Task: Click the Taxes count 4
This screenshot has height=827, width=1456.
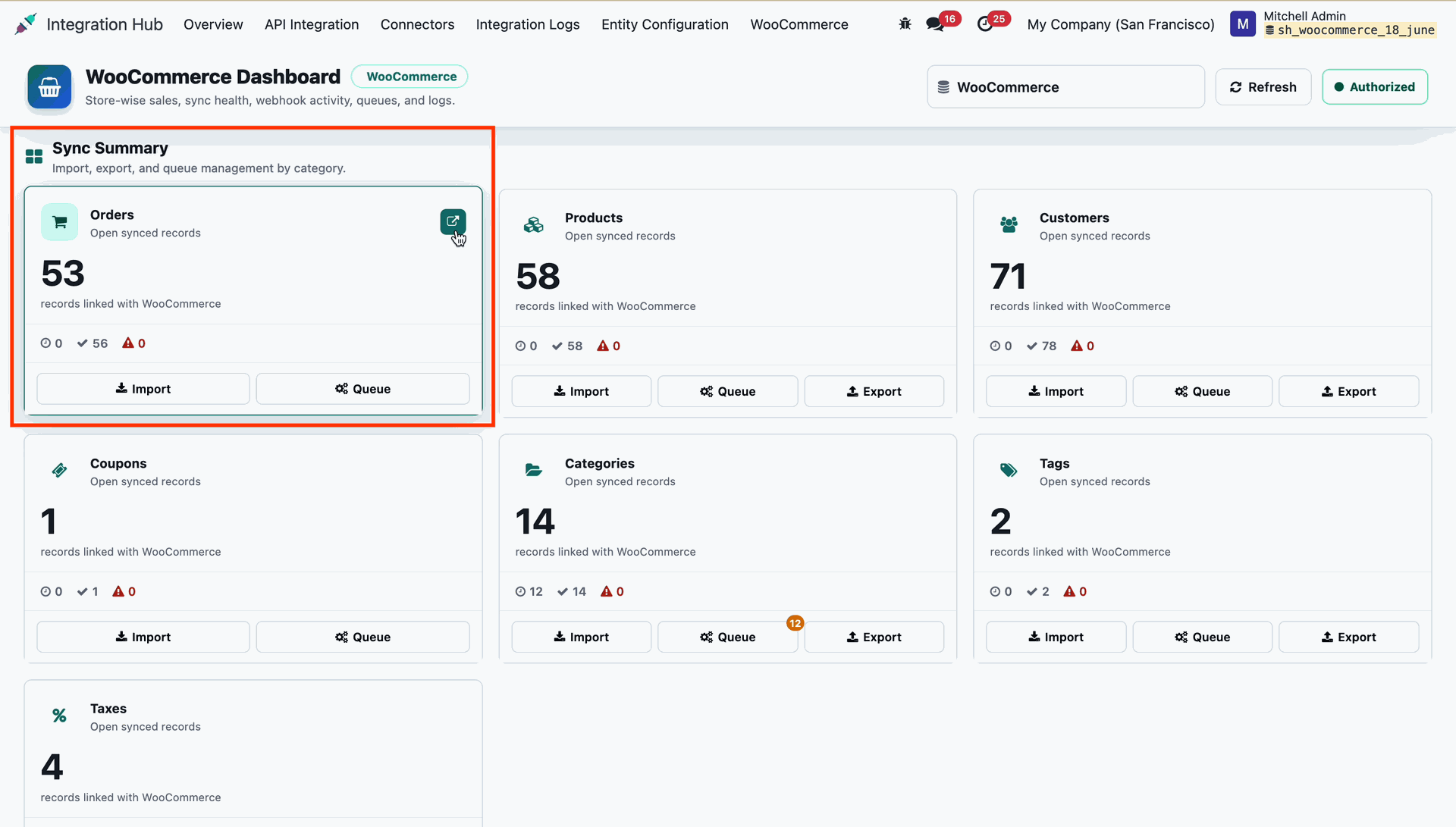Action: coord(52,767)
